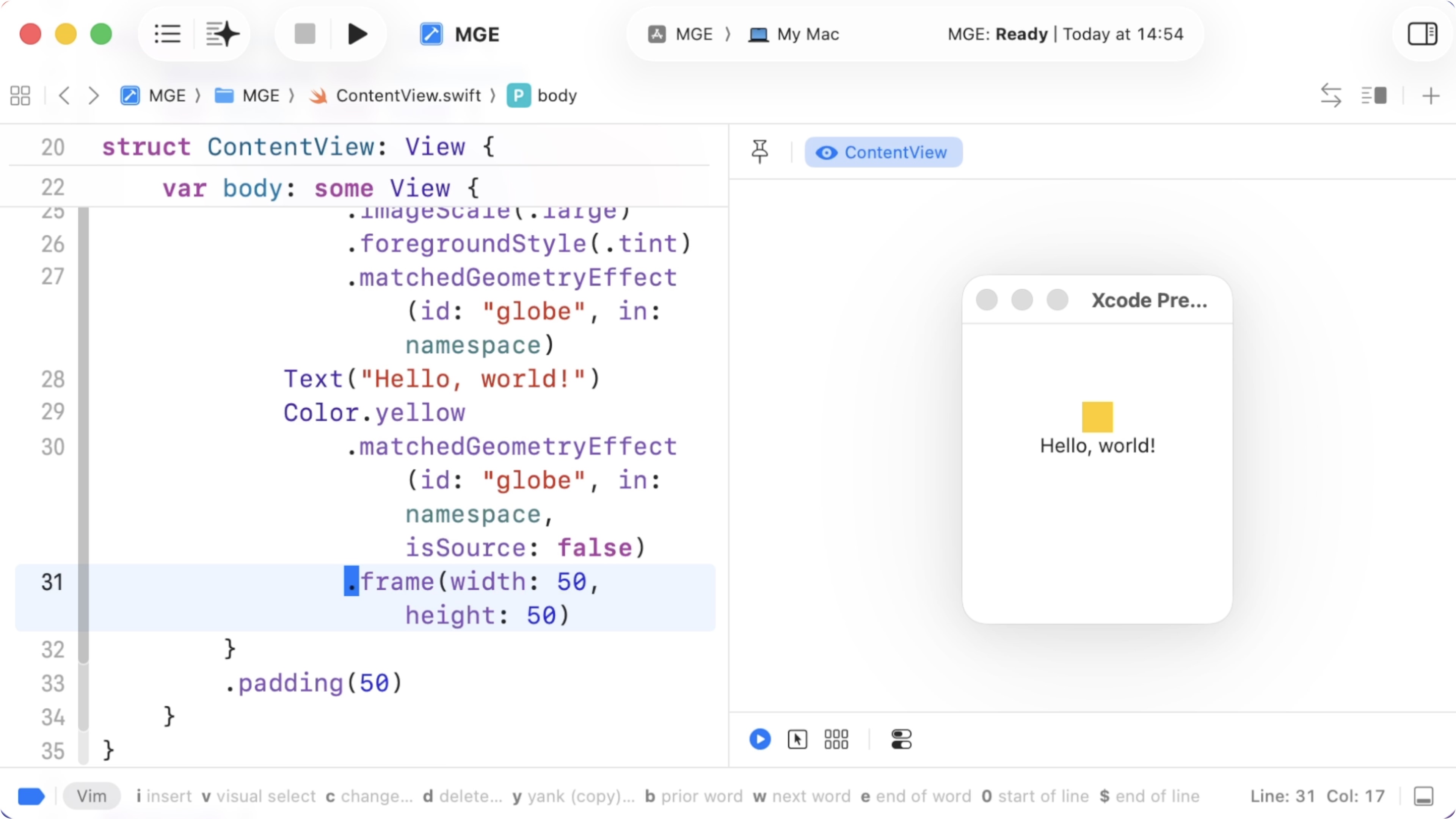Click the Run play button in toolbar
This screenshot has width=1456, height=819.
tap(357, 34)
